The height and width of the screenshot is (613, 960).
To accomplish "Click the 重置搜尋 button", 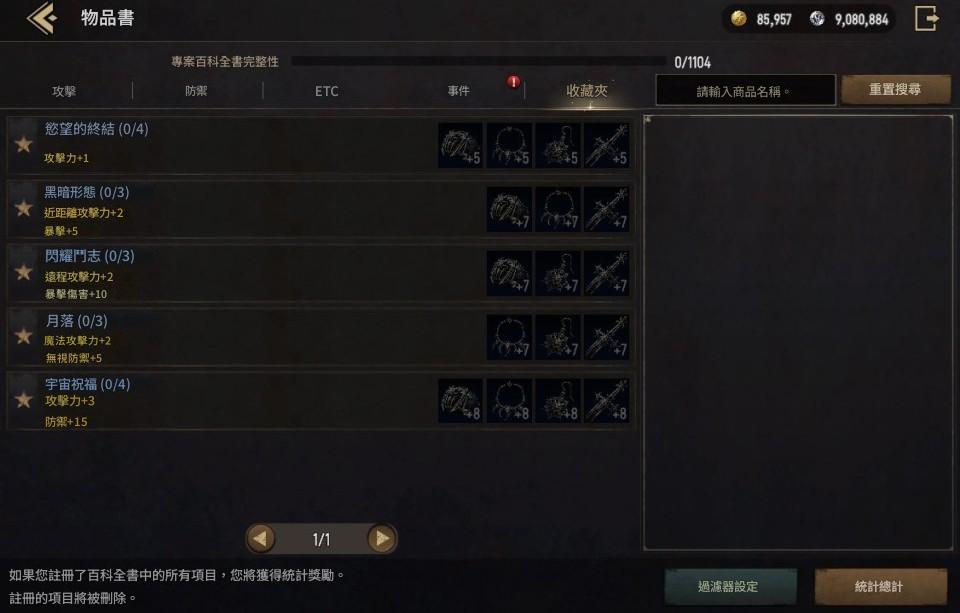I will click(x=895, y=90).
